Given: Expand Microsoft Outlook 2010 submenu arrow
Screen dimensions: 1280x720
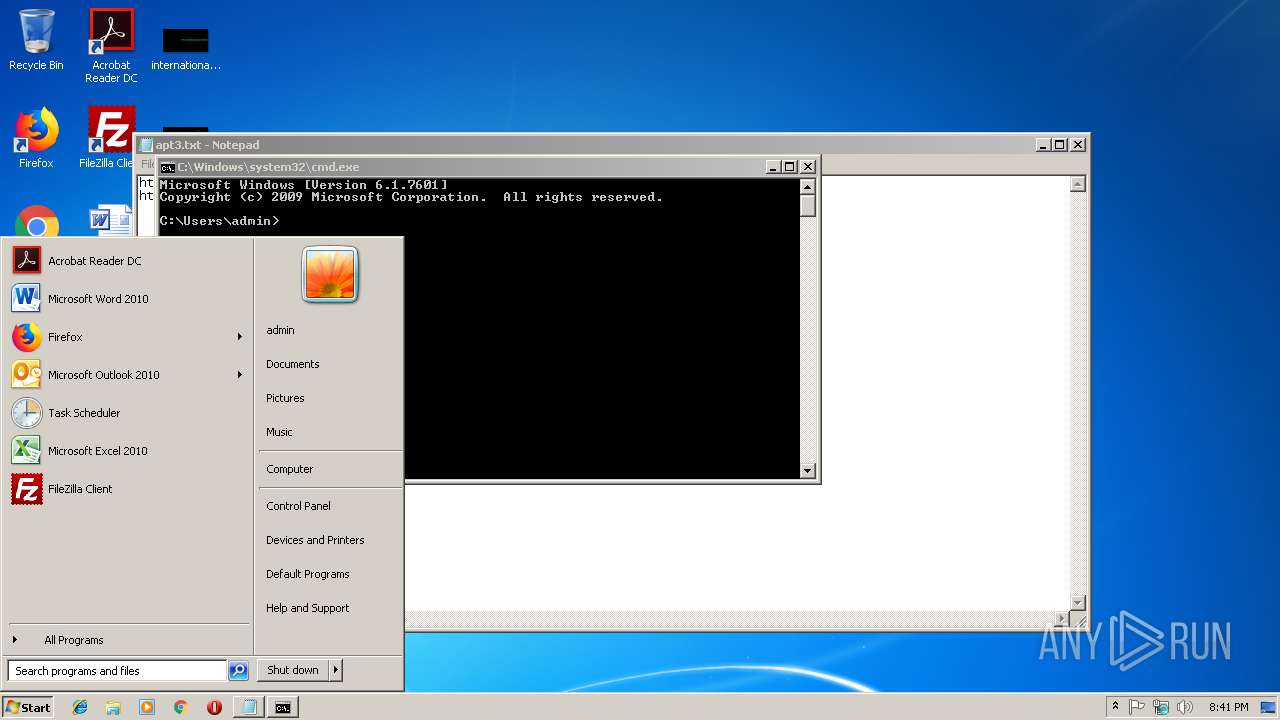Looking at the screenshot, I should point(240,375).
